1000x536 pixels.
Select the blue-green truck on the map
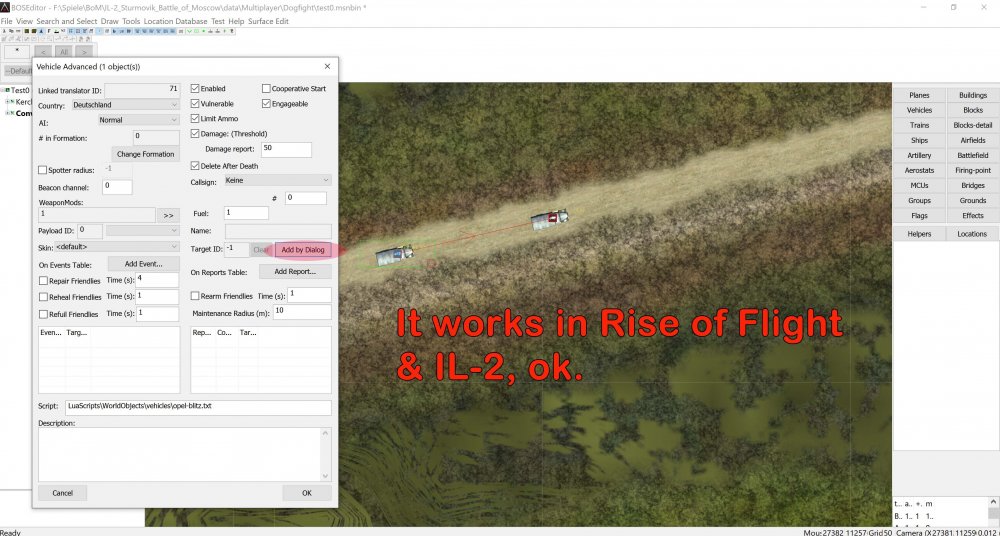[392, 256]
